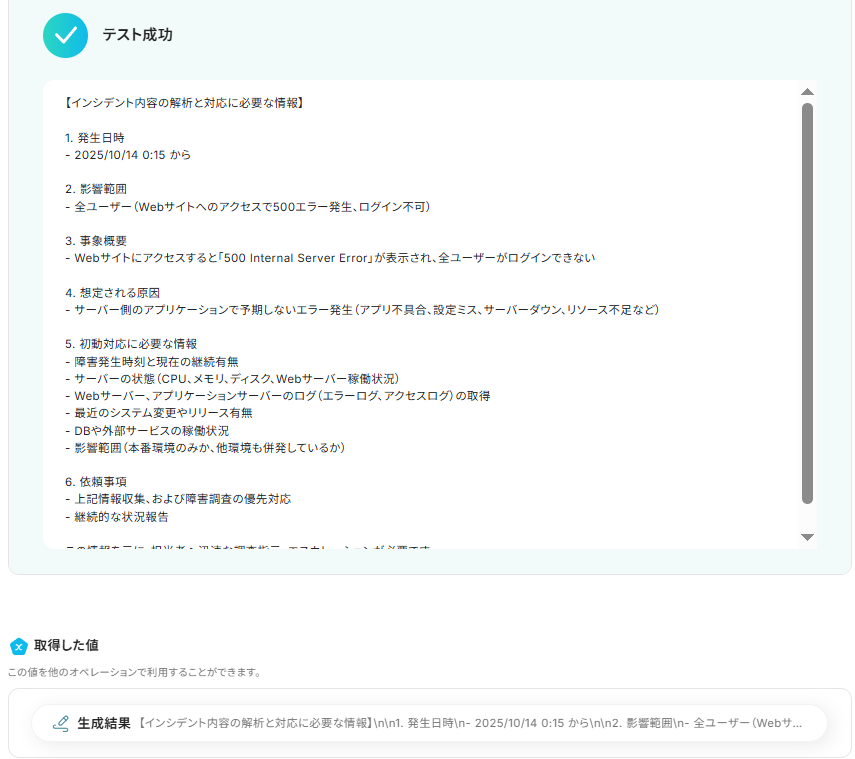Click the pen icon in 生成結果 row
This screenshot has width=855, height=759.
tap(60, 723)
